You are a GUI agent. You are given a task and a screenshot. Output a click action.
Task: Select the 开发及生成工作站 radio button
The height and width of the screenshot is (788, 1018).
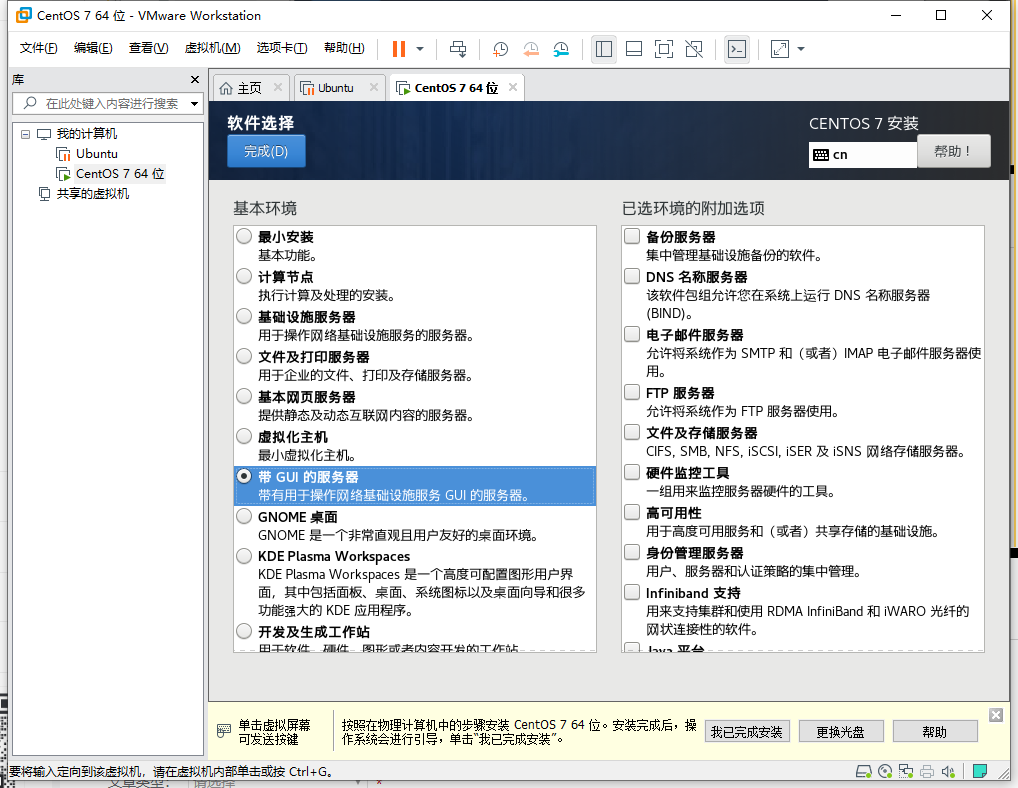pyautogui.click(x=244, y=631)
